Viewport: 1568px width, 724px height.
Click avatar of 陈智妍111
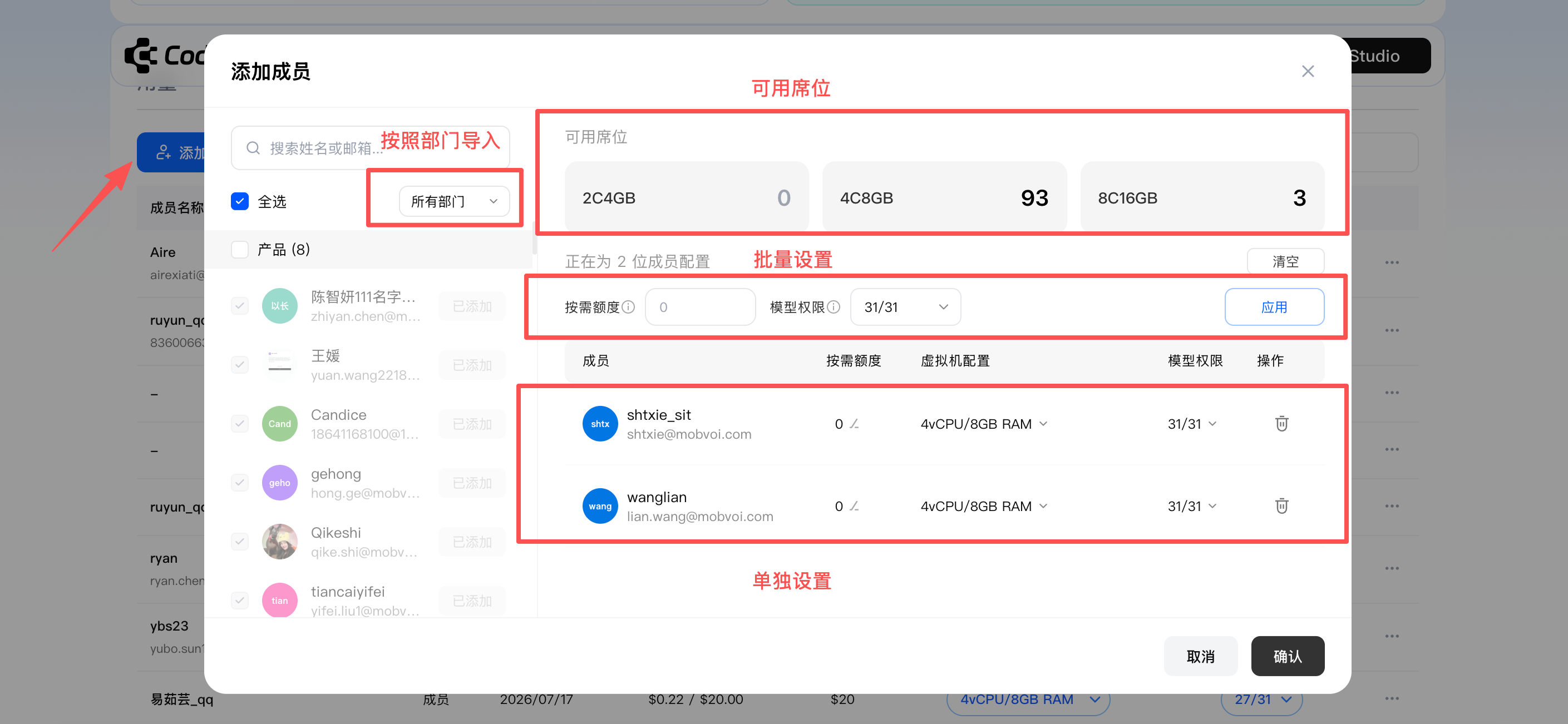pyautogui.click(x=279, y=305)
